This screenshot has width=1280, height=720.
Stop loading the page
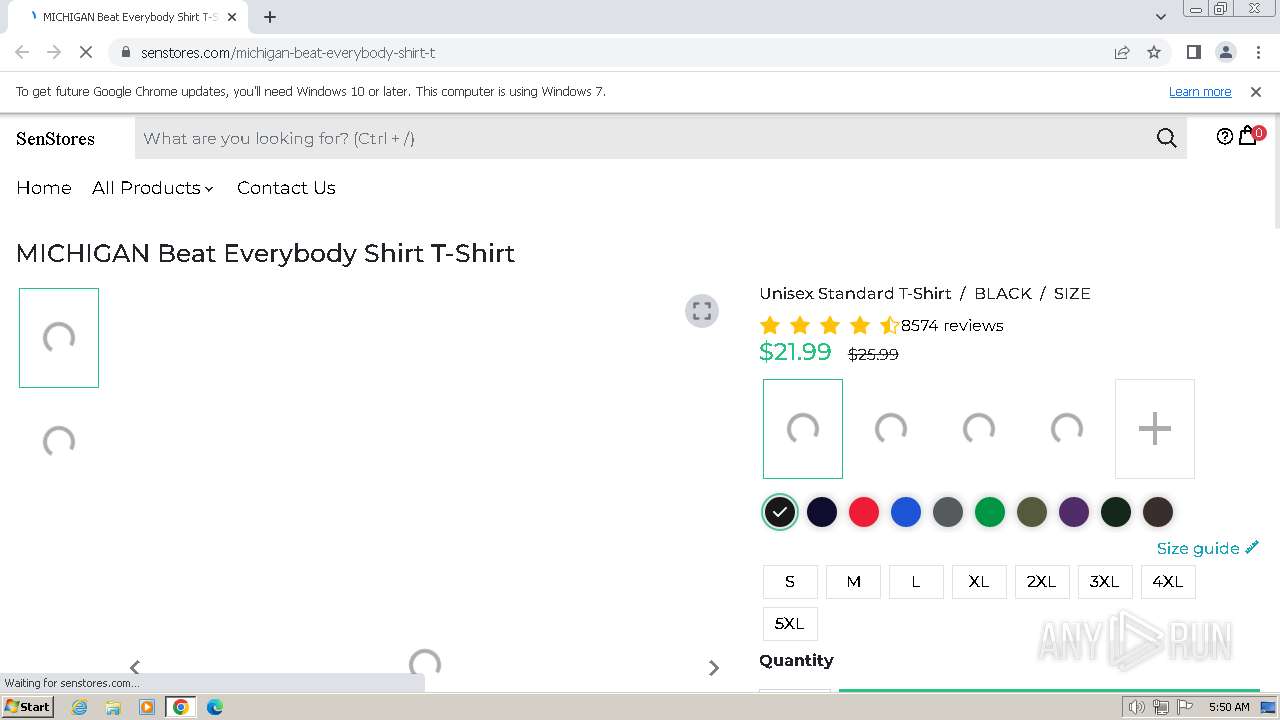pyautogui.click(x=87, y=52)
